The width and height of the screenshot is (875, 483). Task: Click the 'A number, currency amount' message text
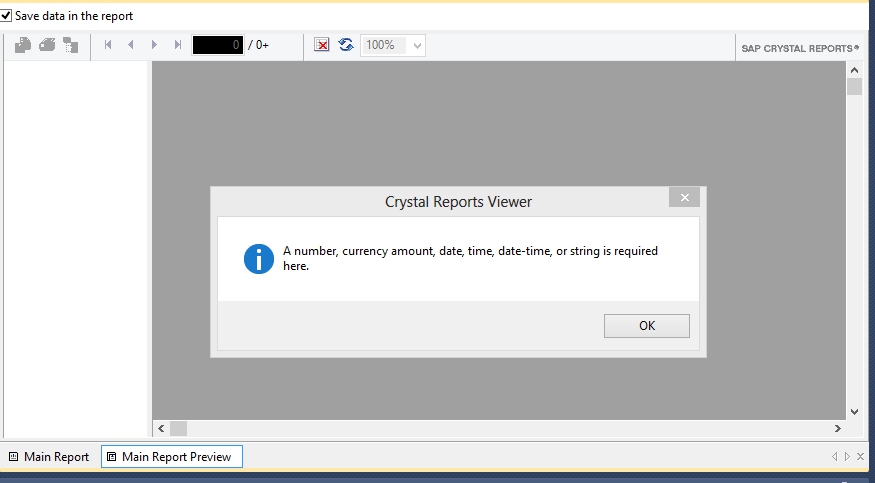coord(470,258)
